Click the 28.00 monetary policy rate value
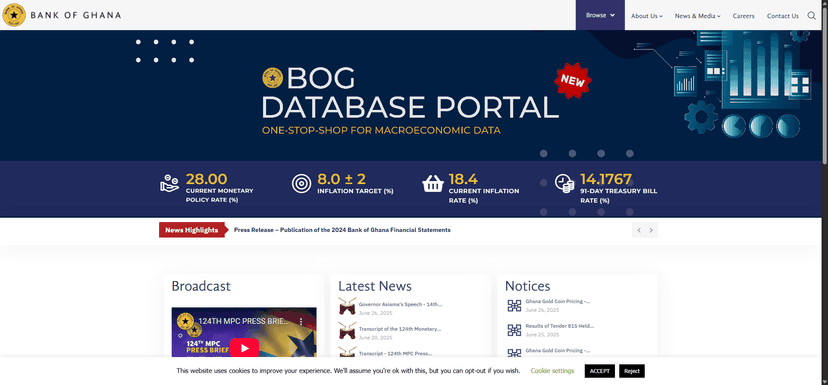The image size is (828, 385). coord(206,180)
